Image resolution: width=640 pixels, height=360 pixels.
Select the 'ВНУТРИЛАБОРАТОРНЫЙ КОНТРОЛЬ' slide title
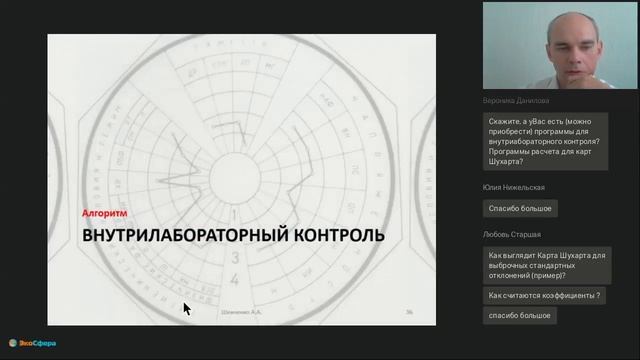(233, 235)
